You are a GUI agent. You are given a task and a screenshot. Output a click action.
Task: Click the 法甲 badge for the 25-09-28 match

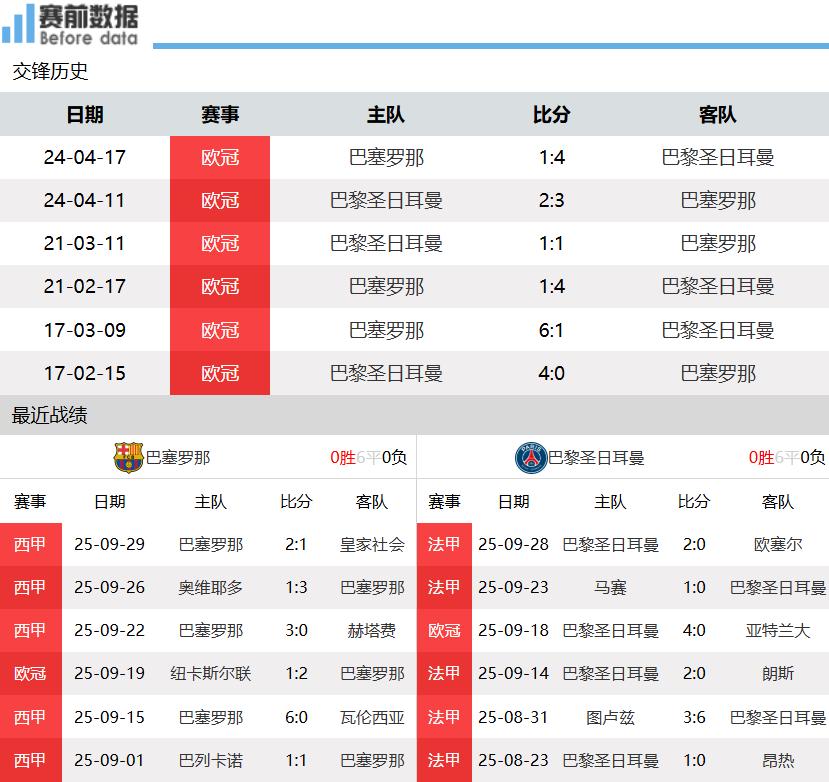point(444,544)
